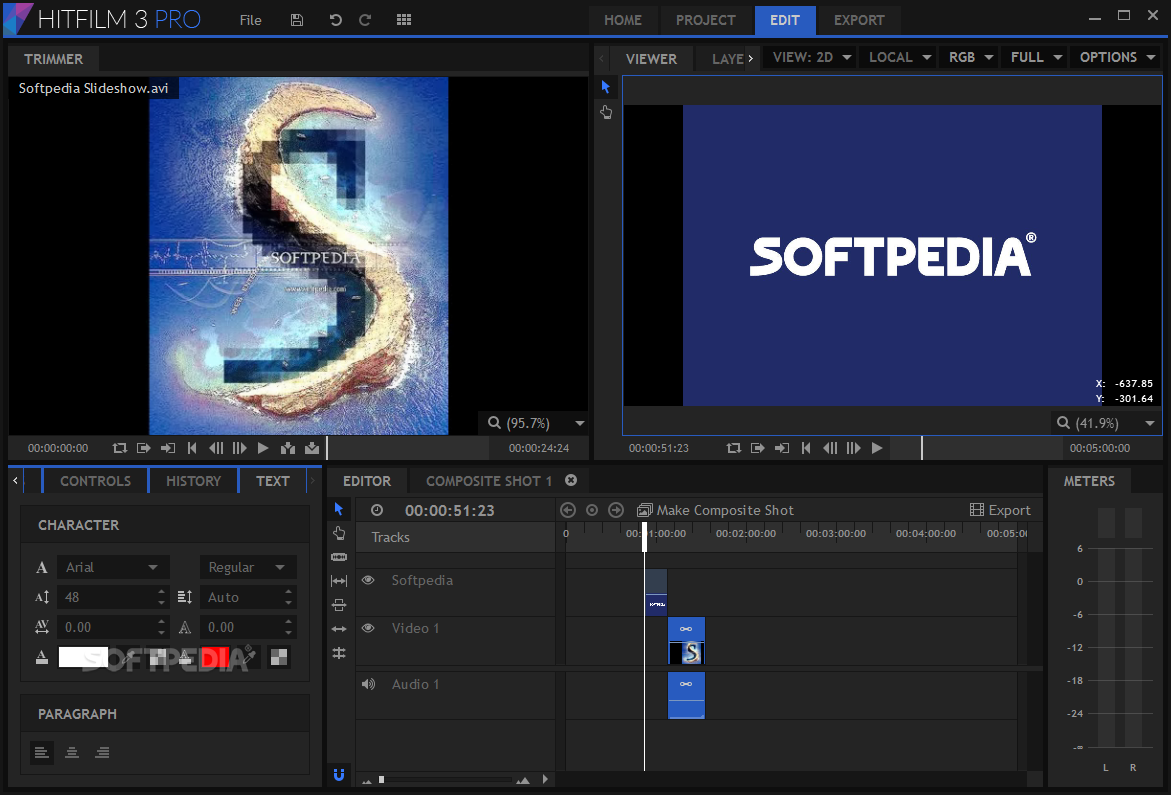The height and width of the screenshot is (795, 1171).
Task: Toggle timeline snapping with the magnet icon
Action: click(x=339, y=775)
